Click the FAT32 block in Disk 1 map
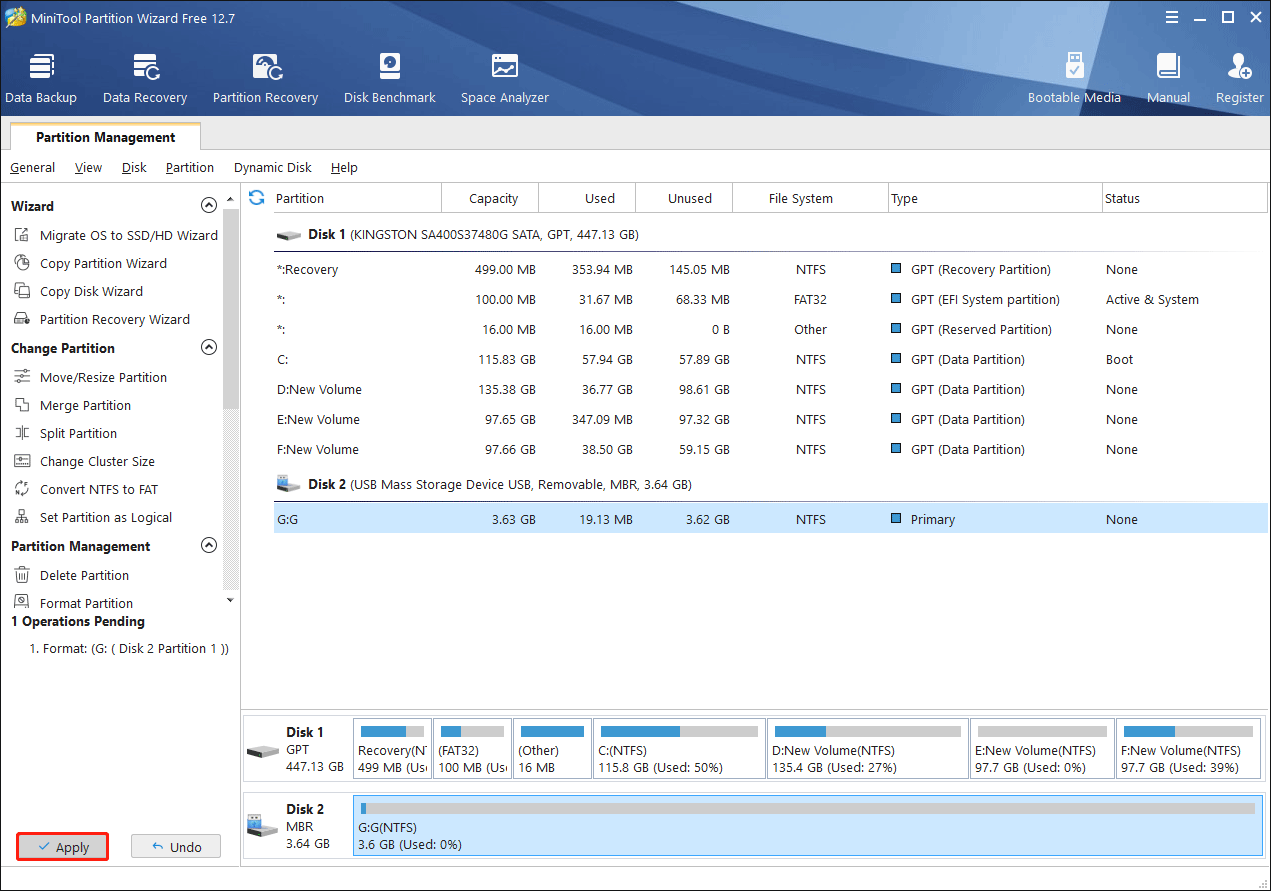The width and height of the screenshot is (1271, 891). [x=472, y=748]
